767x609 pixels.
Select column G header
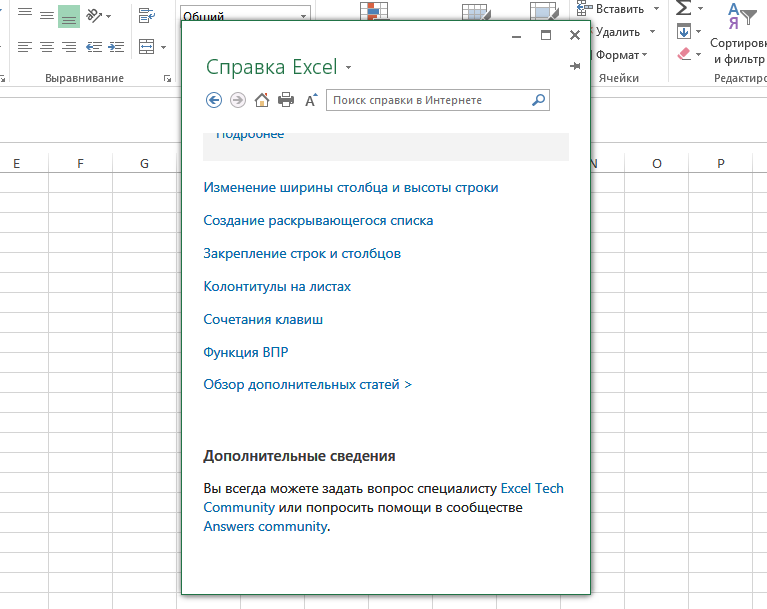coord(144,163)
